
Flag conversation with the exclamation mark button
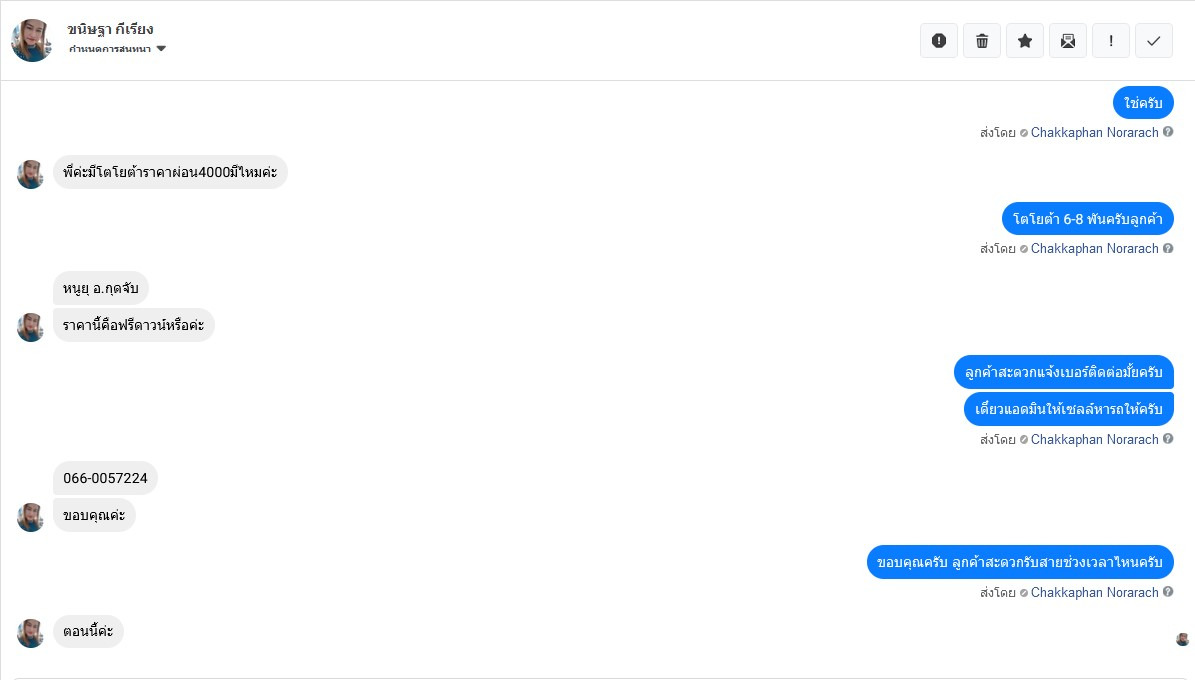1110,41
